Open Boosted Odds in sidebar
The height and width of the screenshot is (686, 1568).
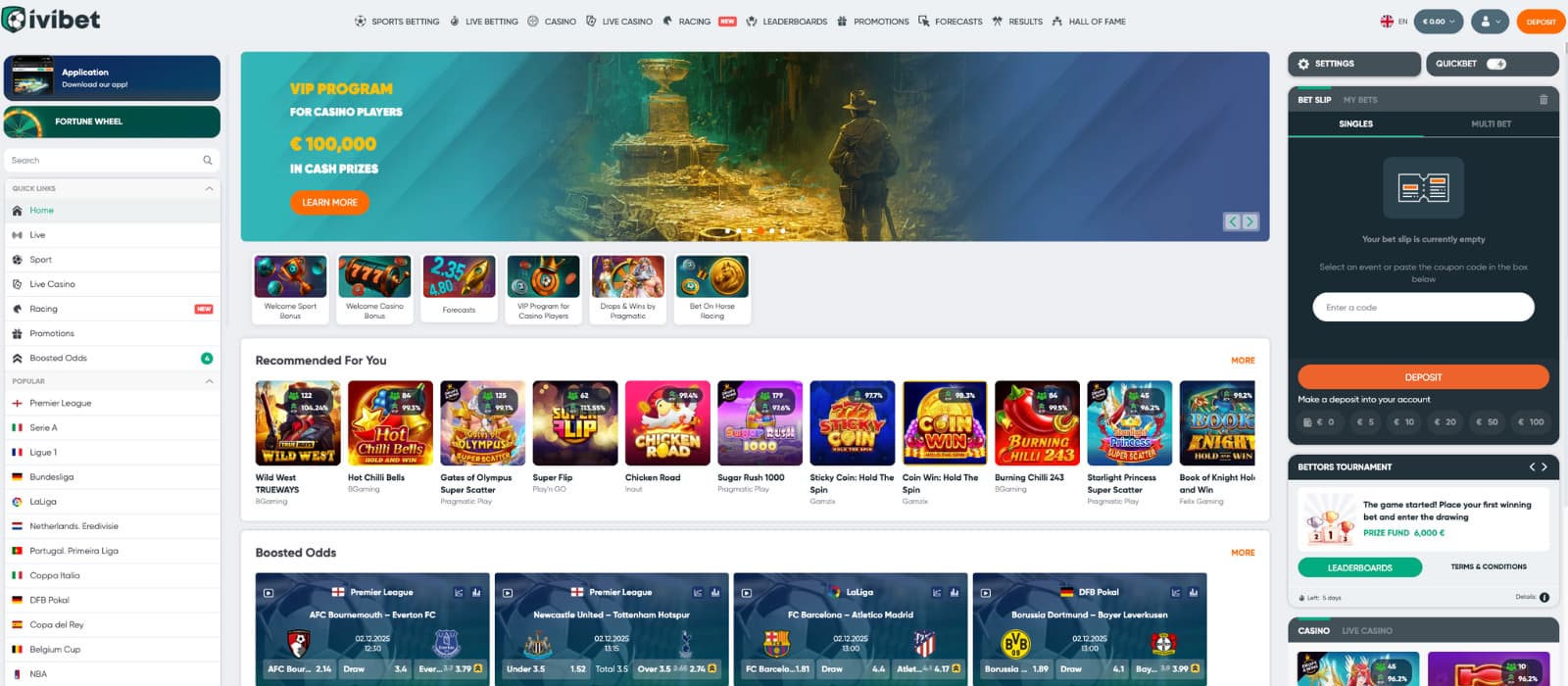(112, 359)
